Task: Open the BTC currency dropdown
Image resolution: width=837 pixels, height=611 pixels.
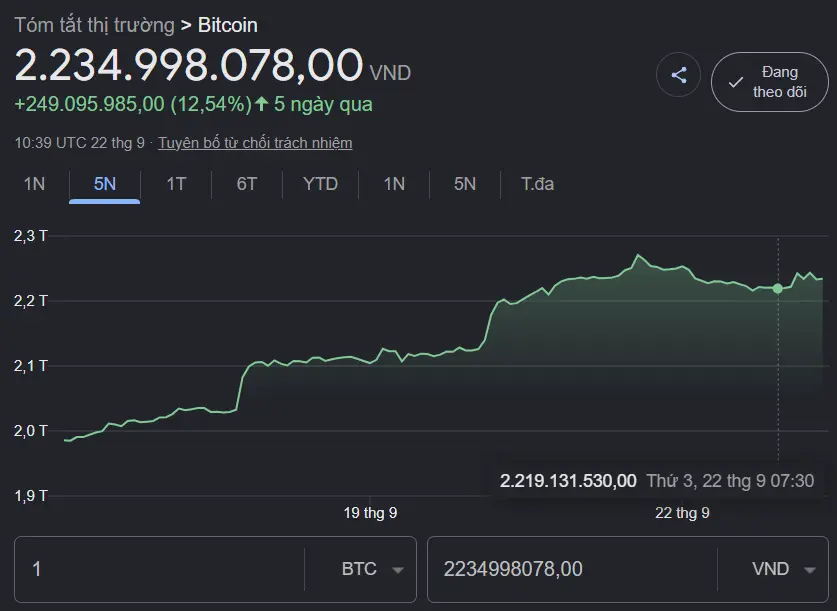Action: (x=372, y=569)
